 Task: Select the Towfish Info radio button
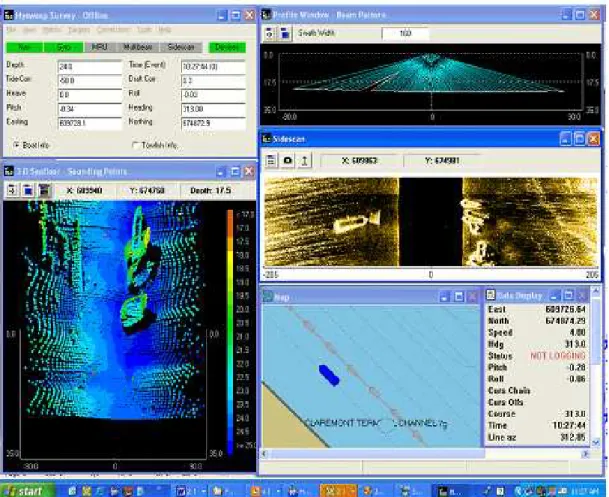click(136, 145)
